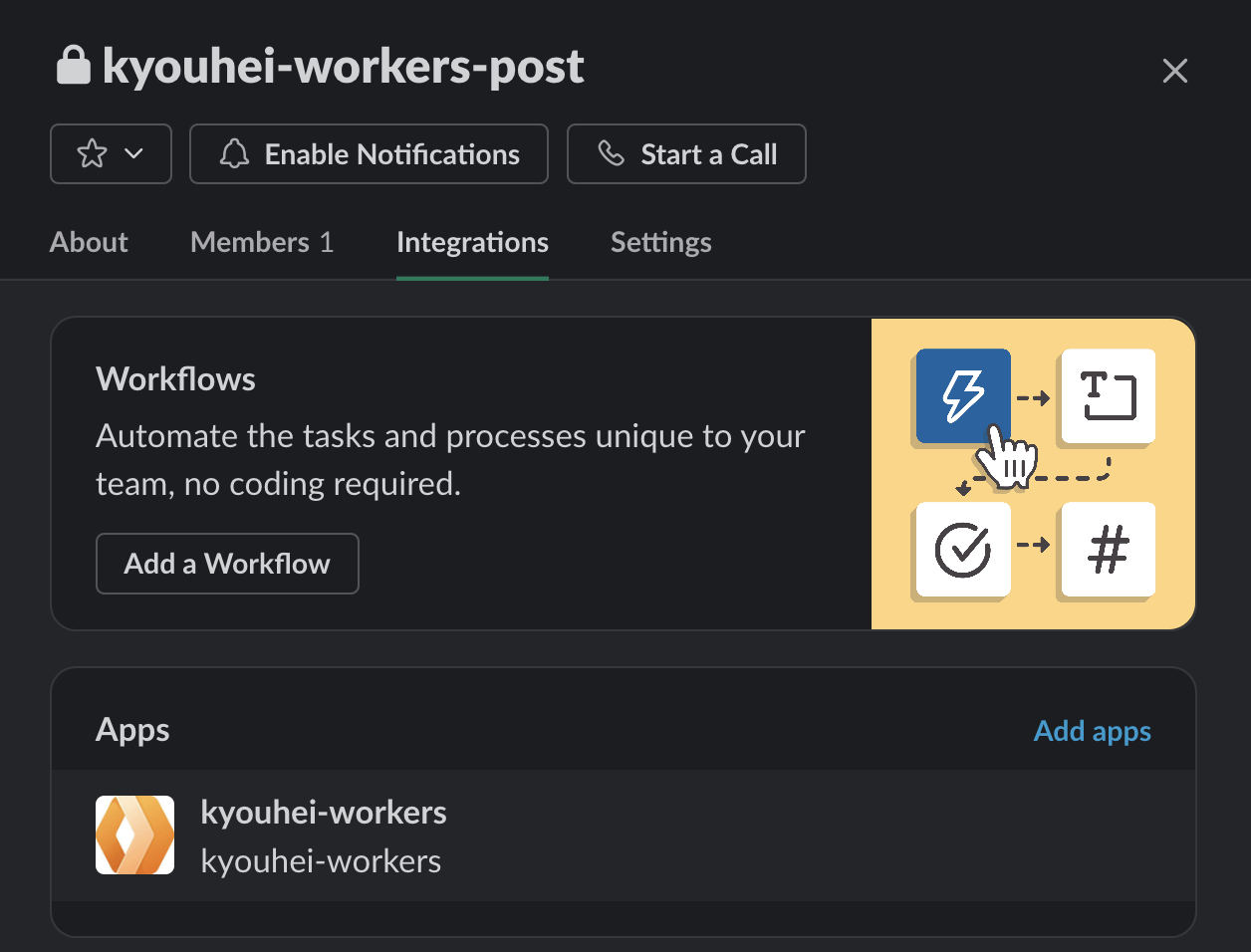Open the Members tab
Viewport: 1251px width, 952px height.
tap(262, 242)
